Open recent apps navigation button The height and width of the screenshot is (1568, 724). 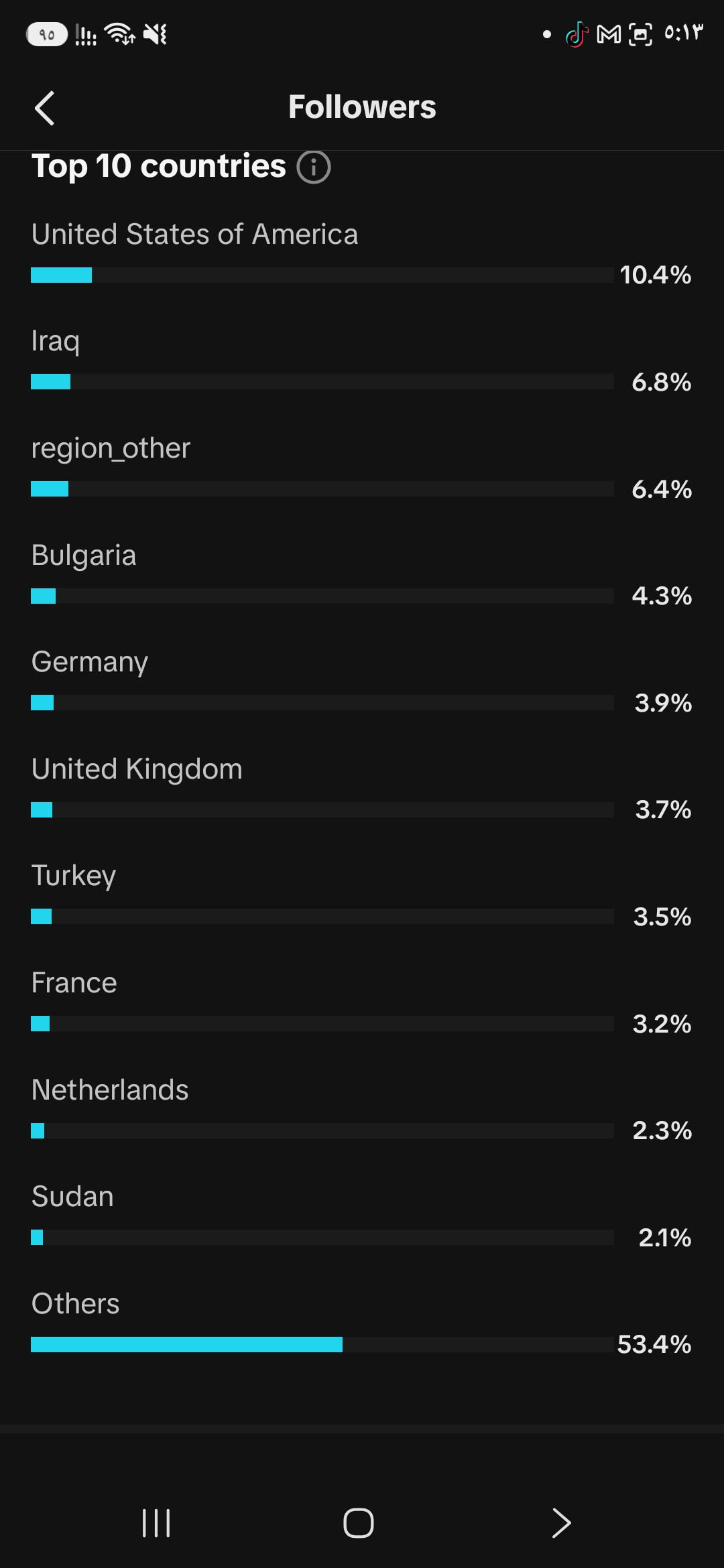(x=156, y=1522)
